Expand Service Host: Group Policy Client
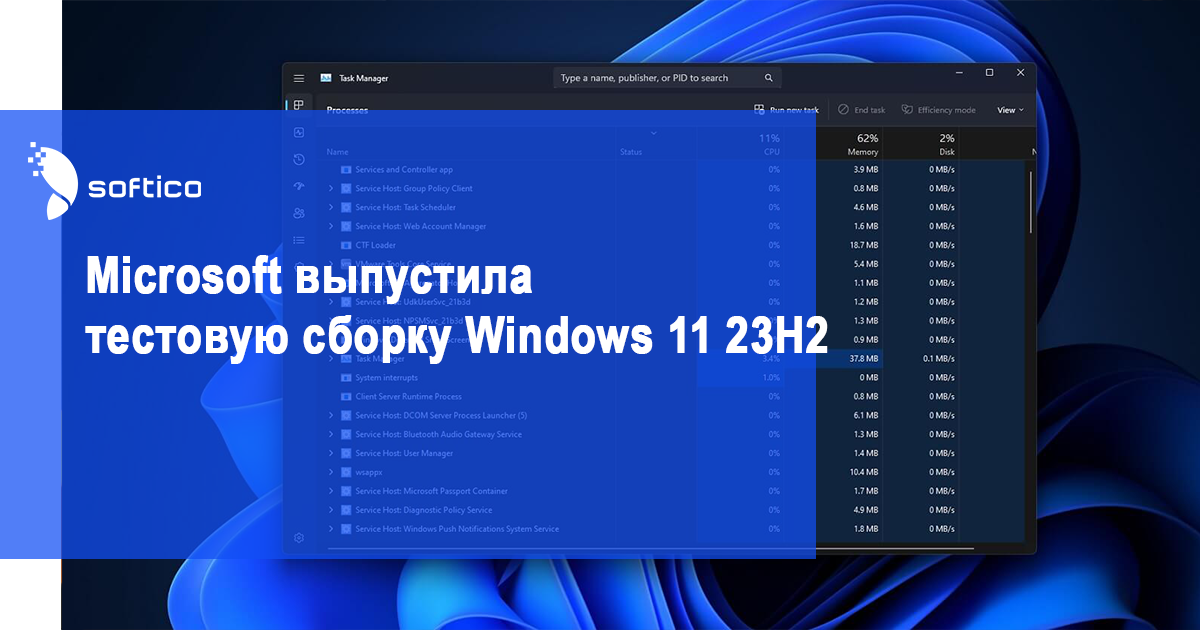The width and height of the screenshot is (1200, 630). click(331, 188)
